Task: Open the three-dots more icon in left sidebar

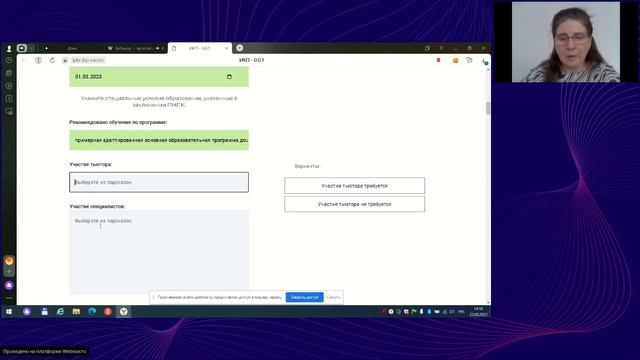Action: pos(9,298)
